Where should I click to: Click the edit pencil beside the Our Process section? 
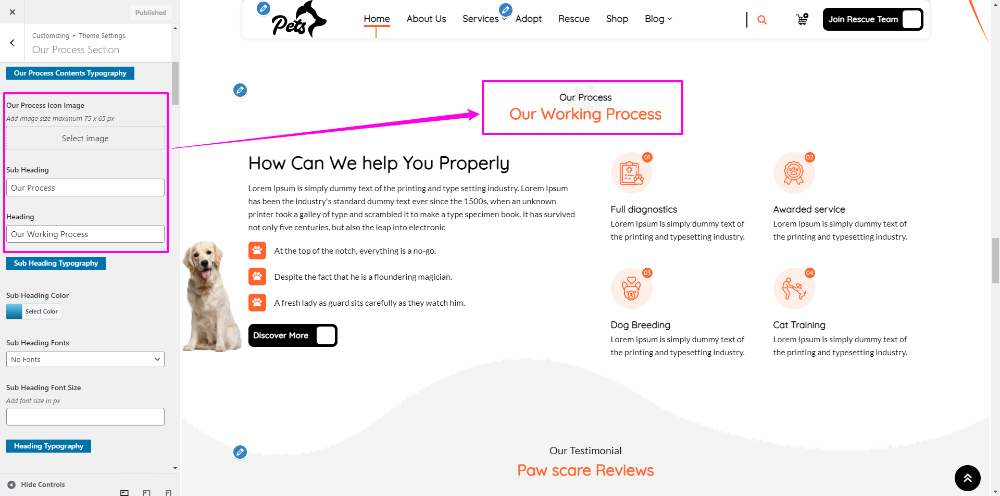240,90
